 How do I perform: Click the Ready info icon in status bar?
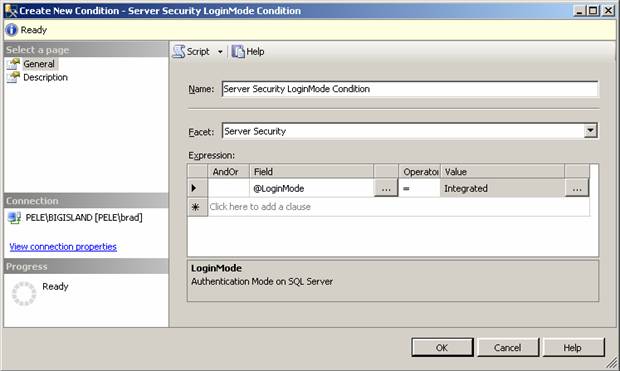[11, 30]
